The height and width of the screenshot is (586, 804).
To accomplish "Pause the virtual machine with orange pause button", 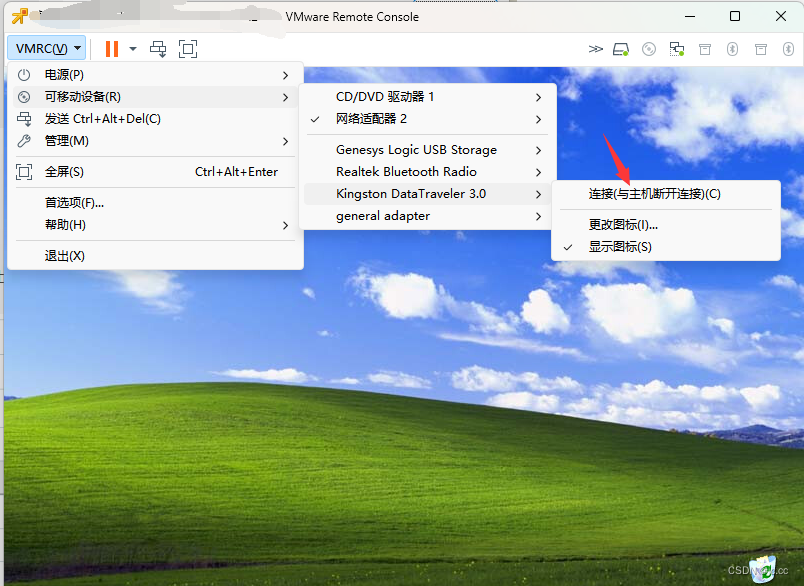I will pyautogui.click(x=112, y=49).
